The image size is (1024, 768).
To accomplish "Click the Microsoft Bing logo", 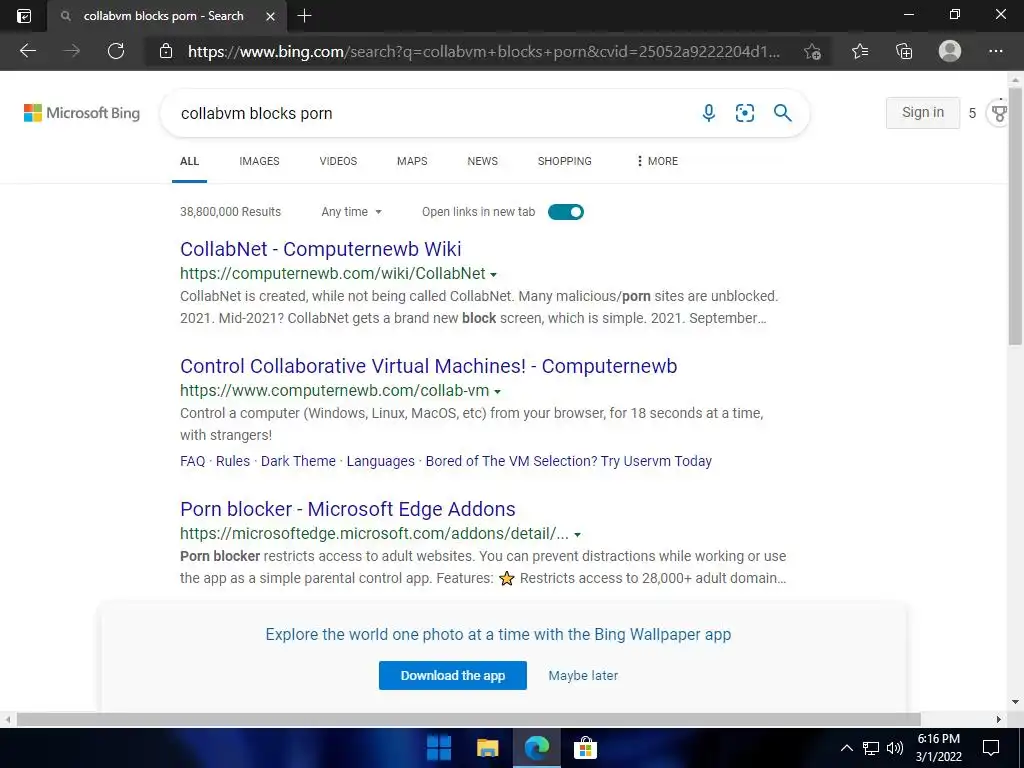I will coord(82,113).
